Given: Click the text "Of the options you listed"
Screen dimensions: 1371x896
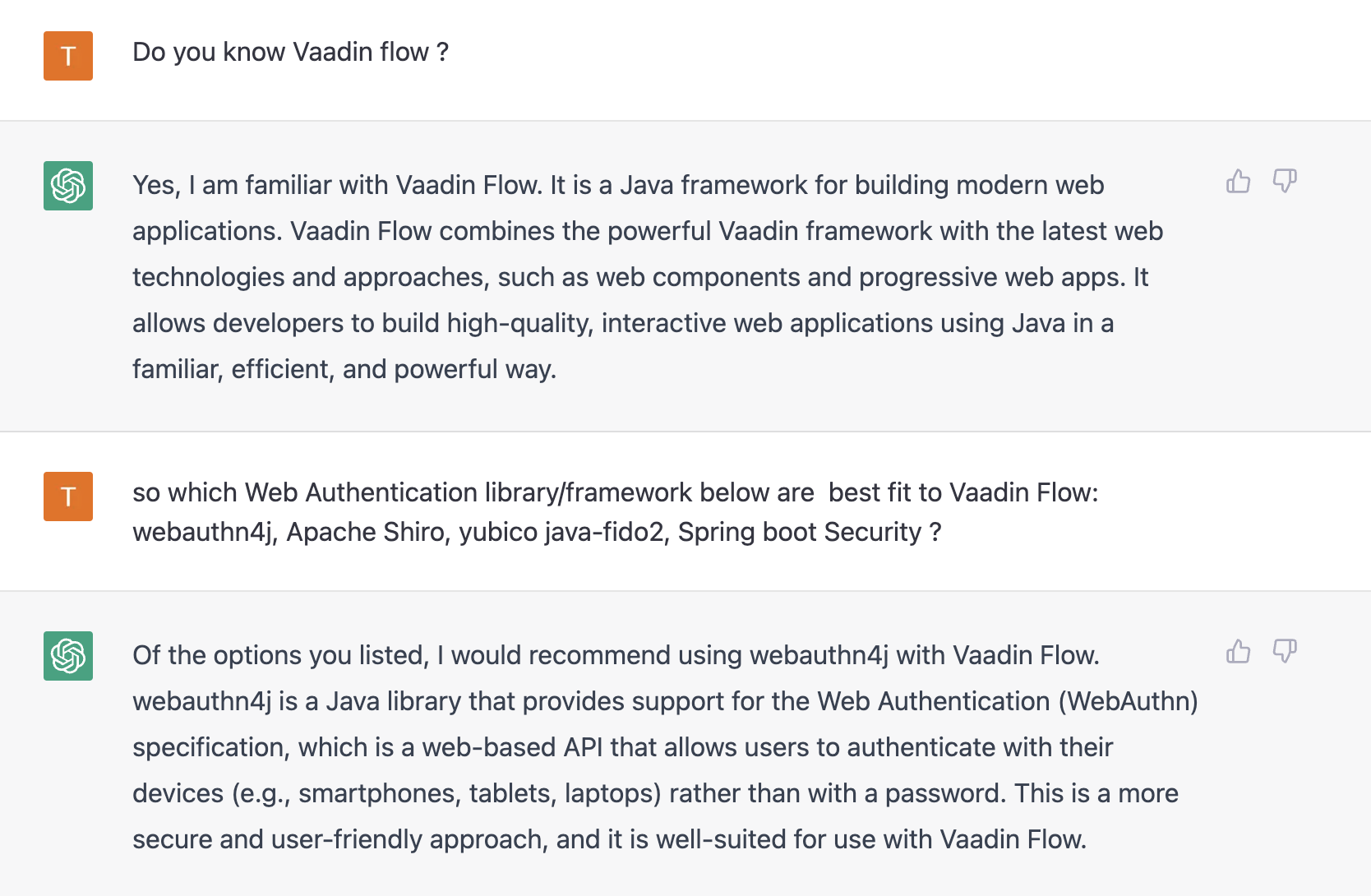Looking at the screenshot, I should 280,655.
